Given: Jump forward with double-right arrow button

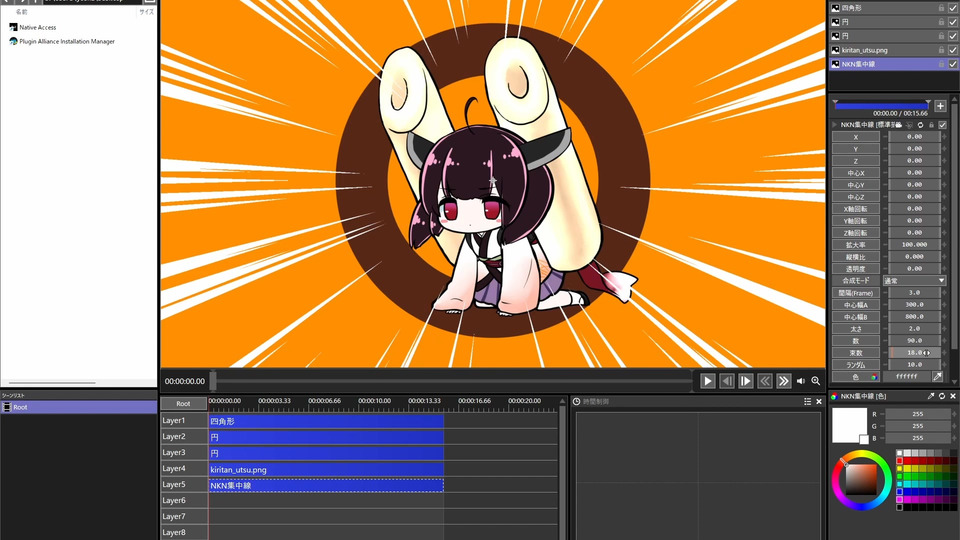Looking at the screenshot, I should coord(784,381).
